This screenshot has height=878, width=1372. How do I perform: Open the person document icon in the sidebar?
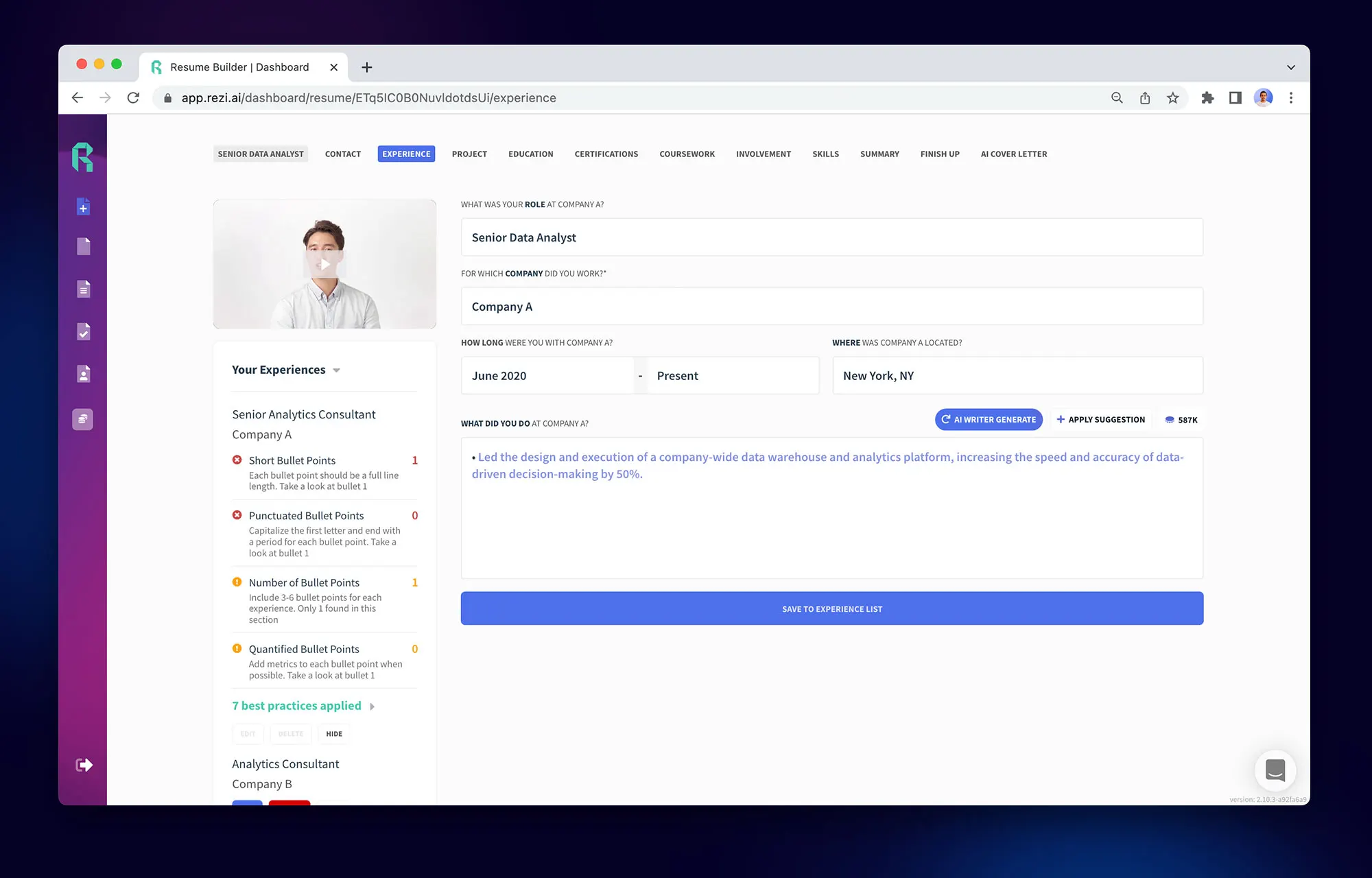coord(83,374)
